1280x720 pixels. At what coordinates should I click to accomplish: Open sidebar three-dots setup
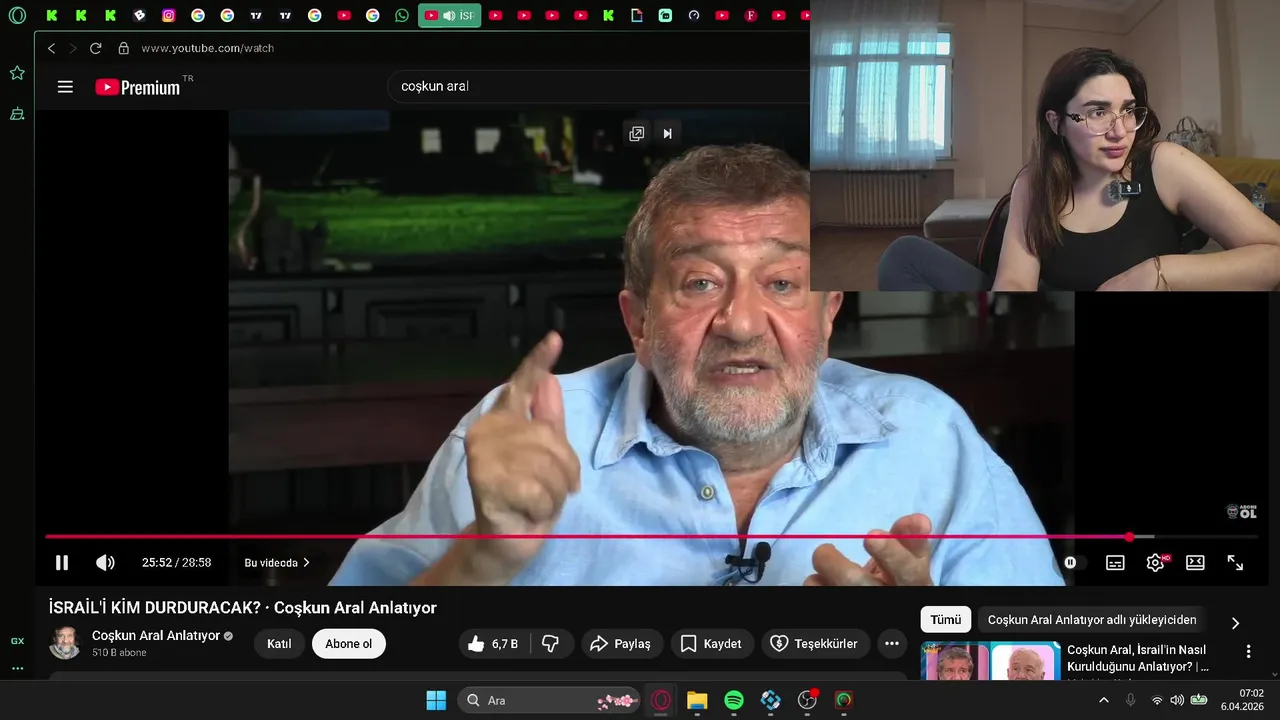[x=17, y=668]
